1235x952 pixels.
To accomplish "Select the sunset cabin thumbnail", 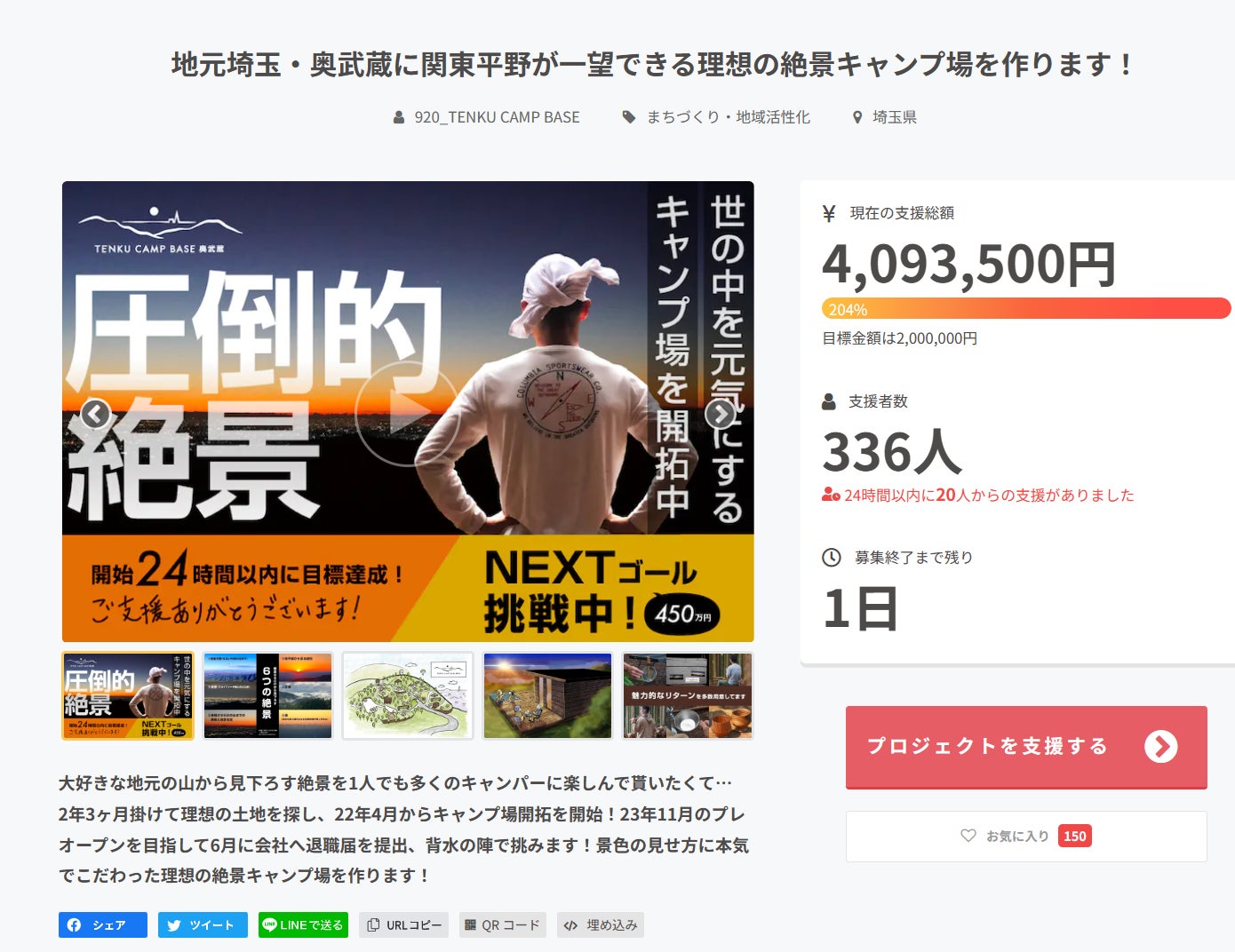I will coord(547,695).
